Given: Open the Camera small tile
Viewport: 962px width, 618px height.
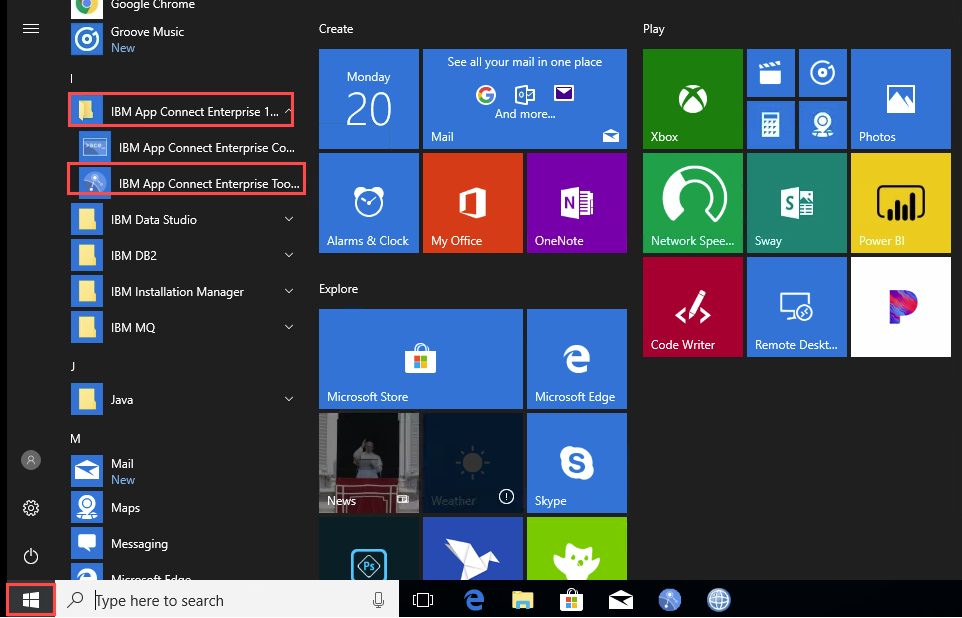Looking at the screenshot, I should 823,125.
